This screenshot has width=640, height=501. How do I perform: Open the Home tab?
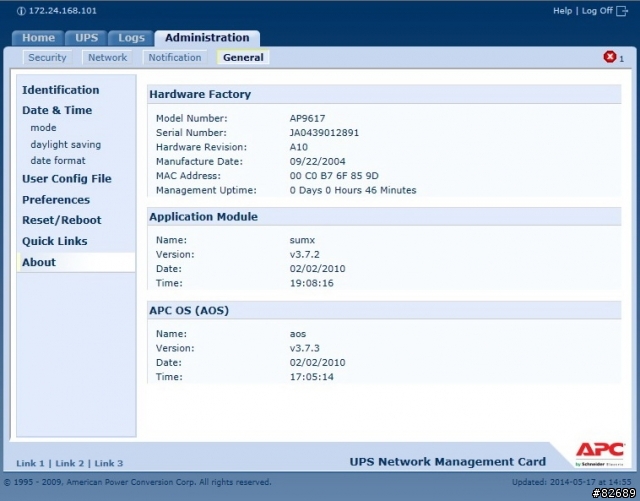click(38, 38)
